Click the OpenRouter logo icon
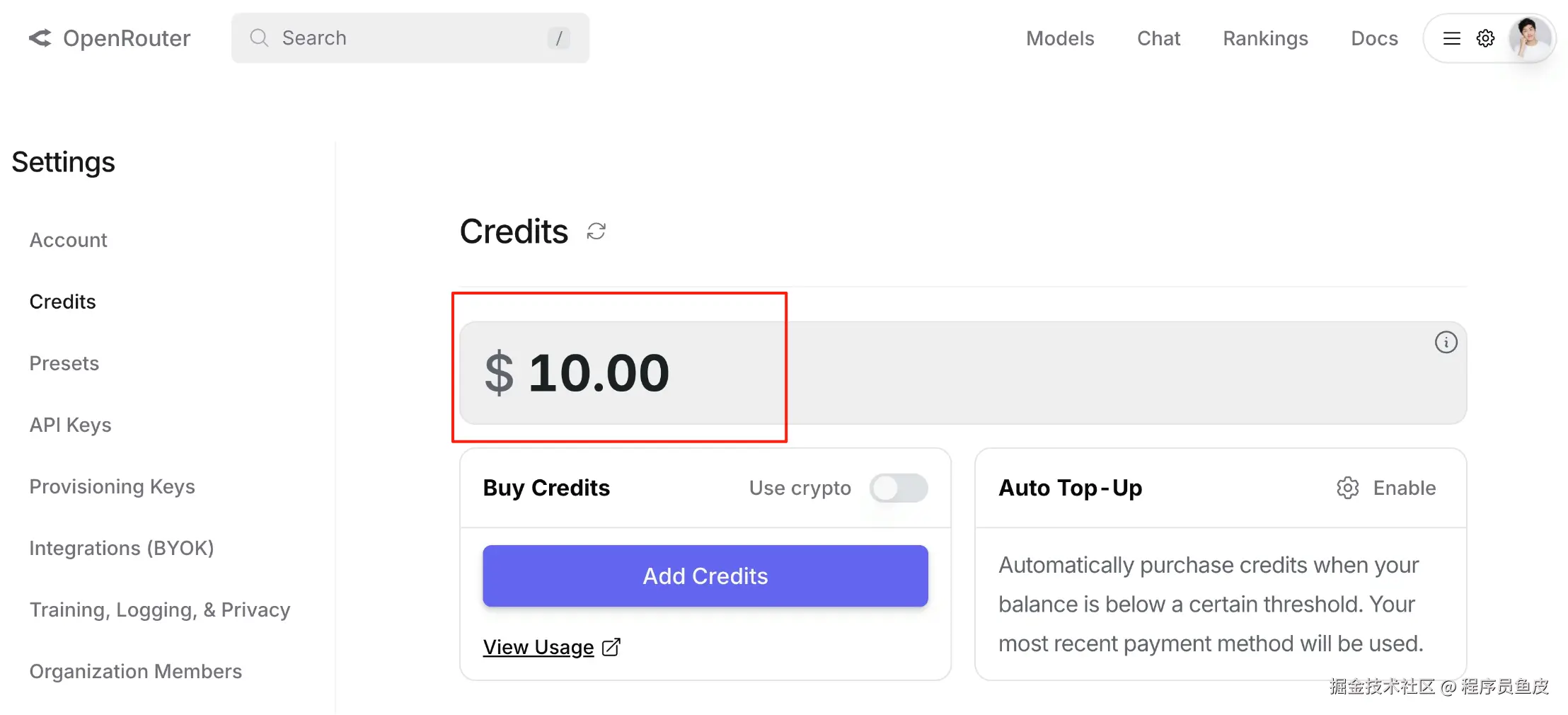 coord(40,38)
